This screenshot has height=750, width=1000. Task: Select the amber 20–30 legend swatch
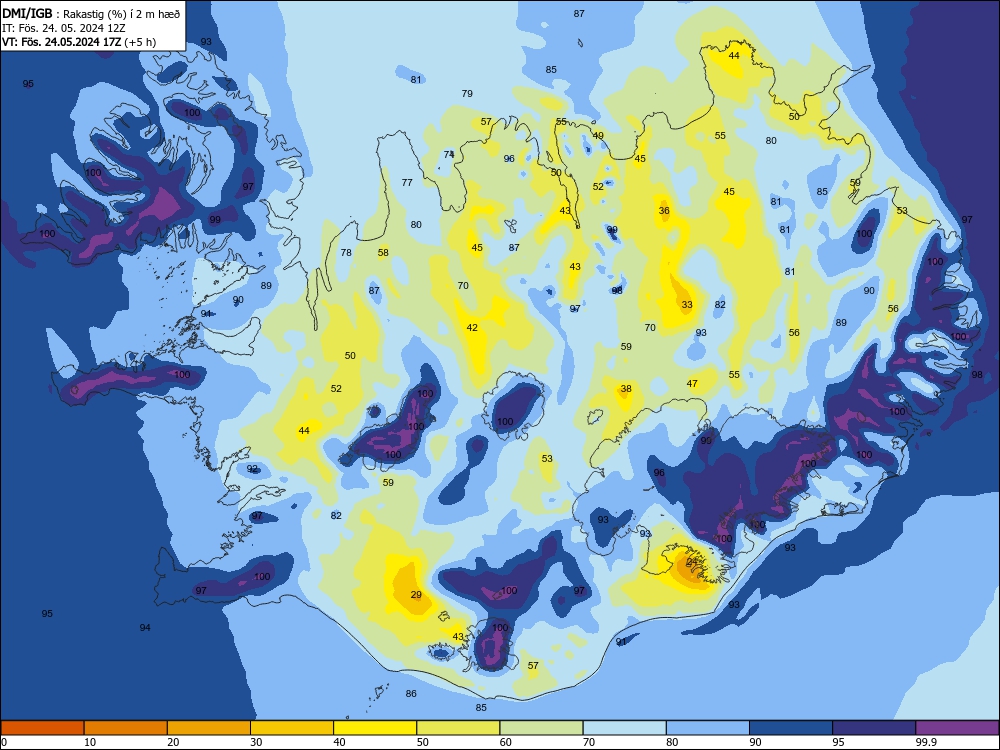[209, 728]
